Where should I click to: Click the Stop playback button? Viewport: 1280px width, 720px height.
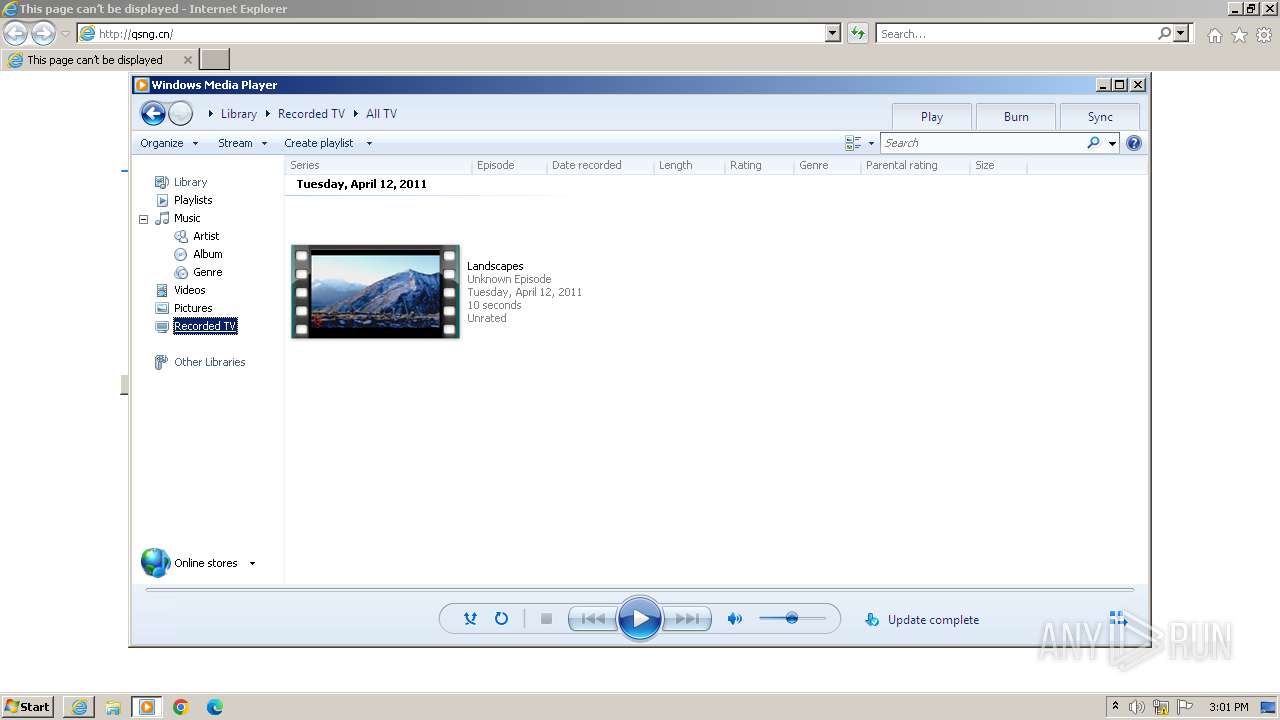click(x=546, y=619)
